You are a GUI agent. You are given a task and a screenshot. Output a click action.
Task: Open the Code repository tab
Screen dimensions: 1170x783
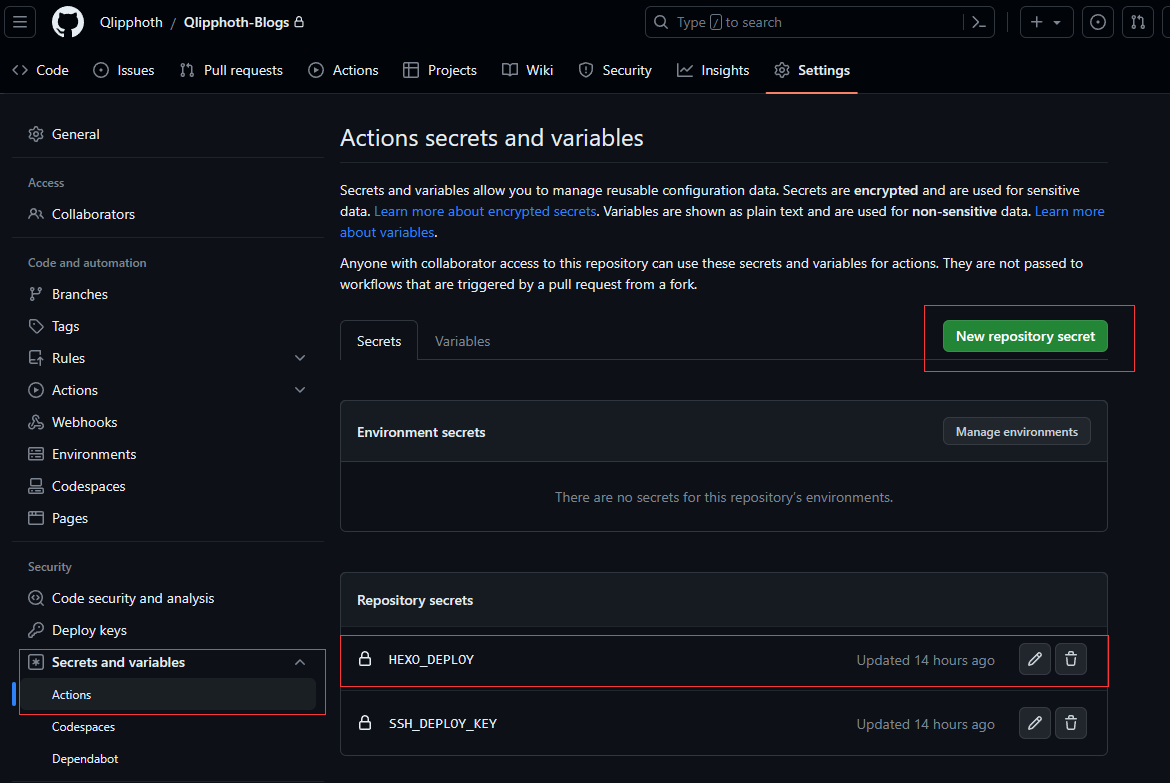[41, 70]
